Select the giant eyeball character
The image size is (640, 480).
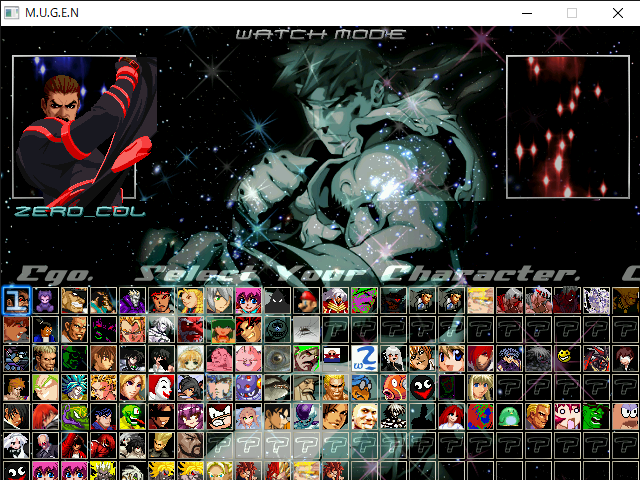click(x=277, y=359)
